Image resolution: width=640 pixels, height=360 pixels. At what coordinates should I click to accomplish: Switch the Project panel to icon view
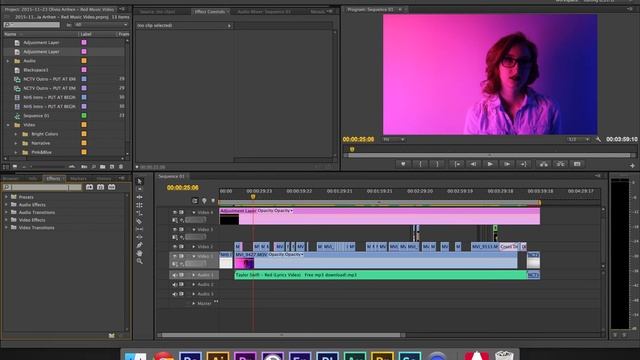click(x=15, y=167)
